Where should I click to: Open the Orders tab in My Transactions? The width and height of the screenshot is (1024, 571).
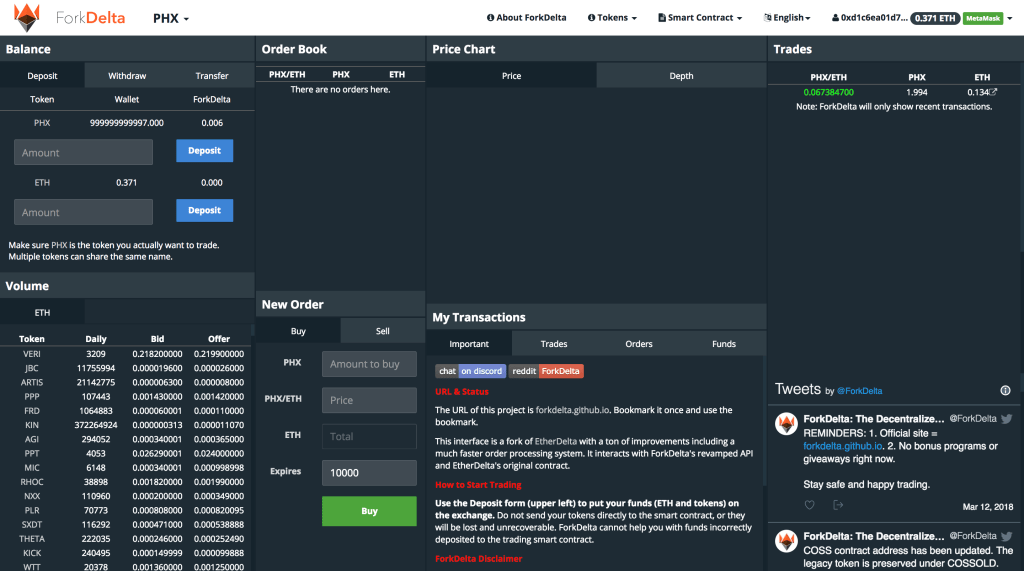pyautogui.click(x=639, y=344)
